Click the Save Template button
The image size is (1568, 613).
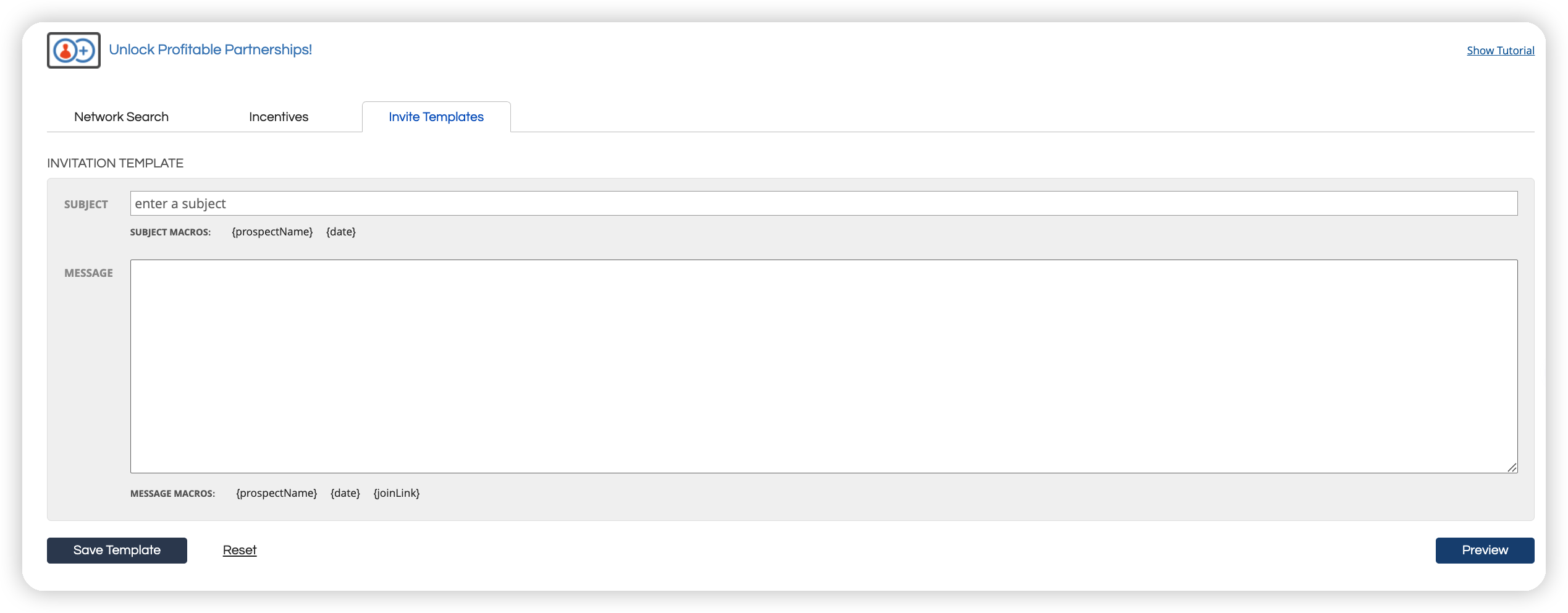click(117, 550)
